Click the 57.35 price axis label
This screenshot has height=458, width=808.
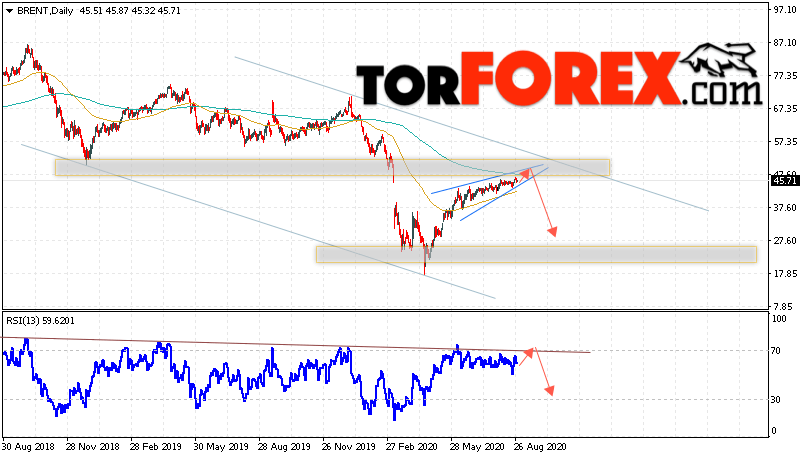[785, 142]
